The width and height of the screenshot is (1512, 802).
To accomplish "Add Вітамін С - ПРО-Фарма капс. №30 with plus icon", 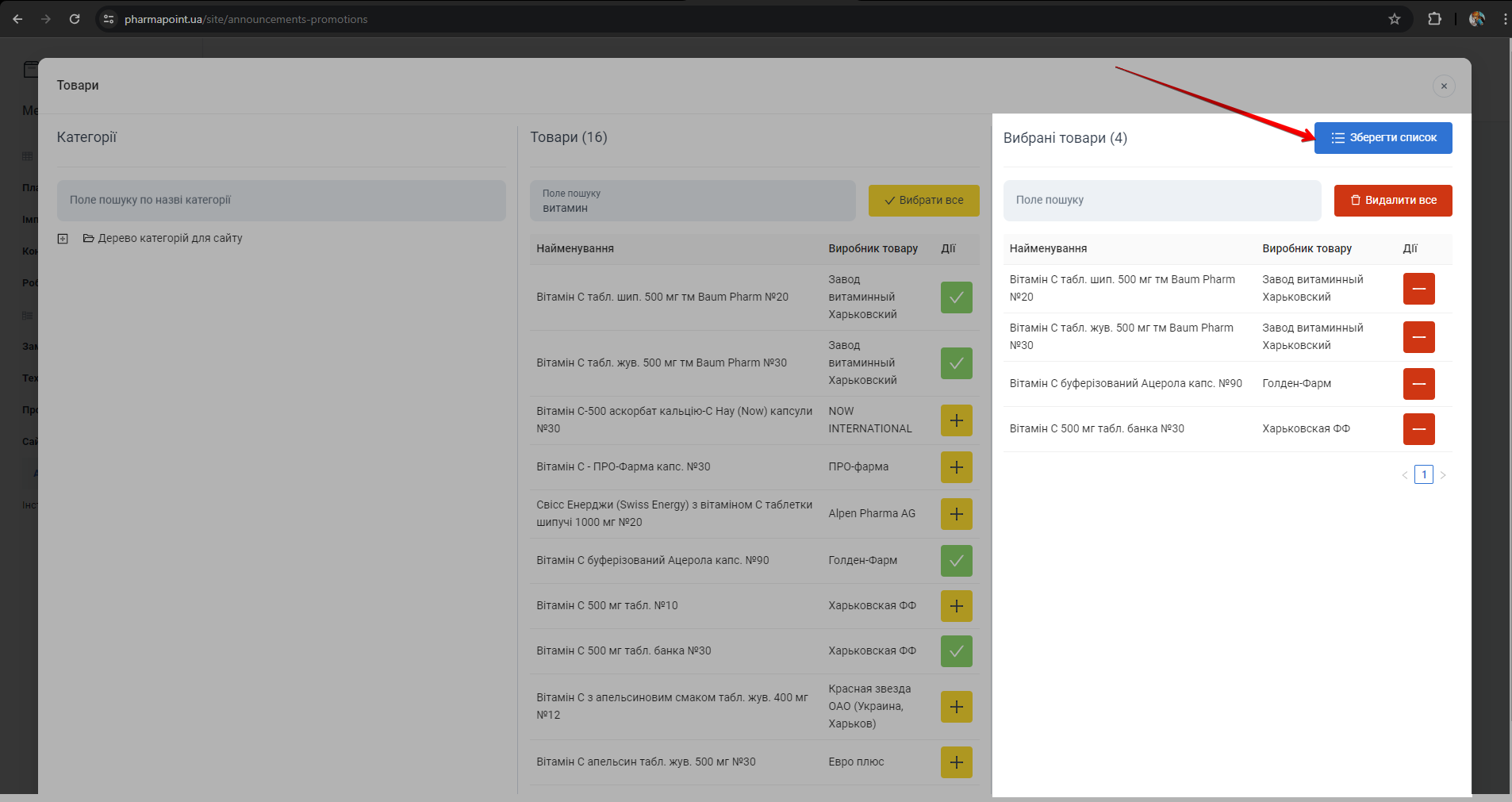I will (956, 467).
